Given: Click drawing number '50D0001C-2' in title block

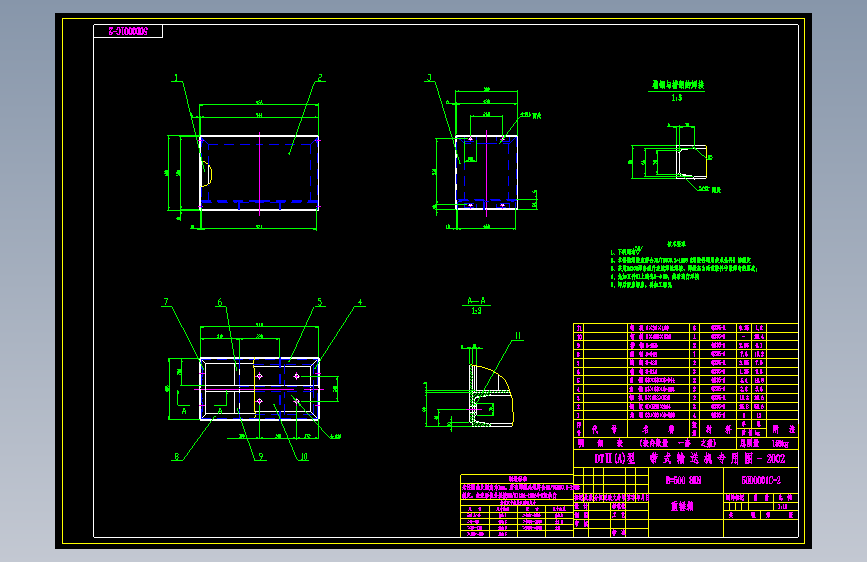Looking at the screenshot, I should click(x=761, y=480).
